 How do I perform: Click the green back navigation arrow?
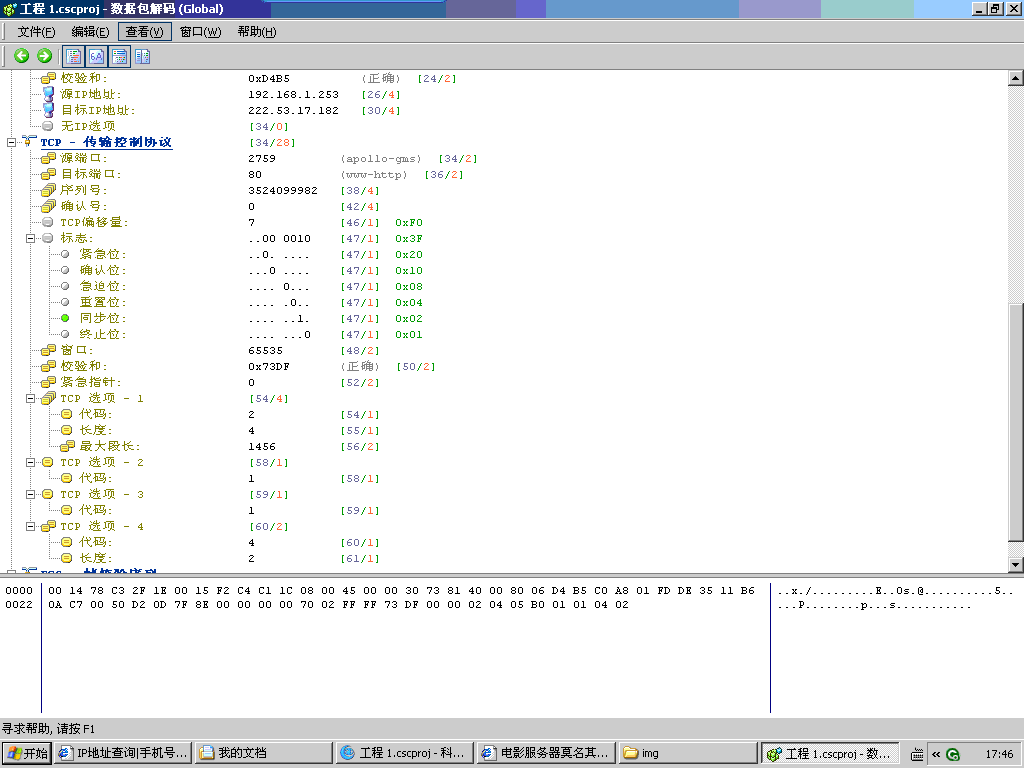click(x=22, y=56)
